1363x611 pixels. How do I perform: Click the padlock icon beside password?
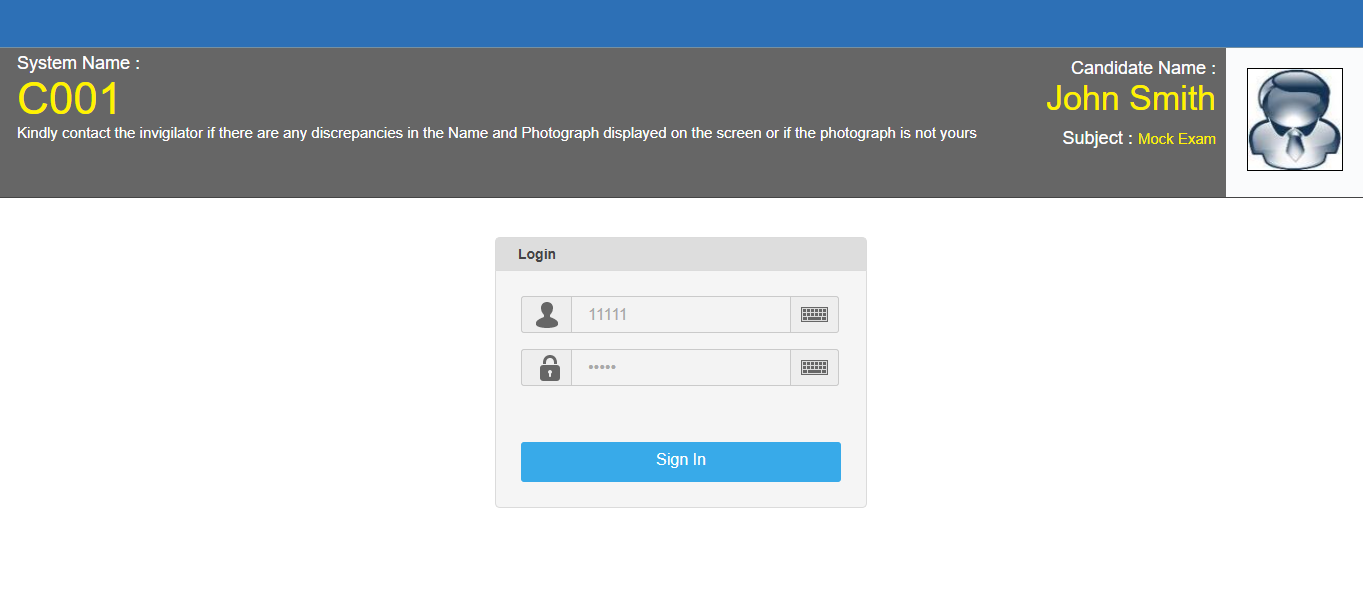point(549,368)
